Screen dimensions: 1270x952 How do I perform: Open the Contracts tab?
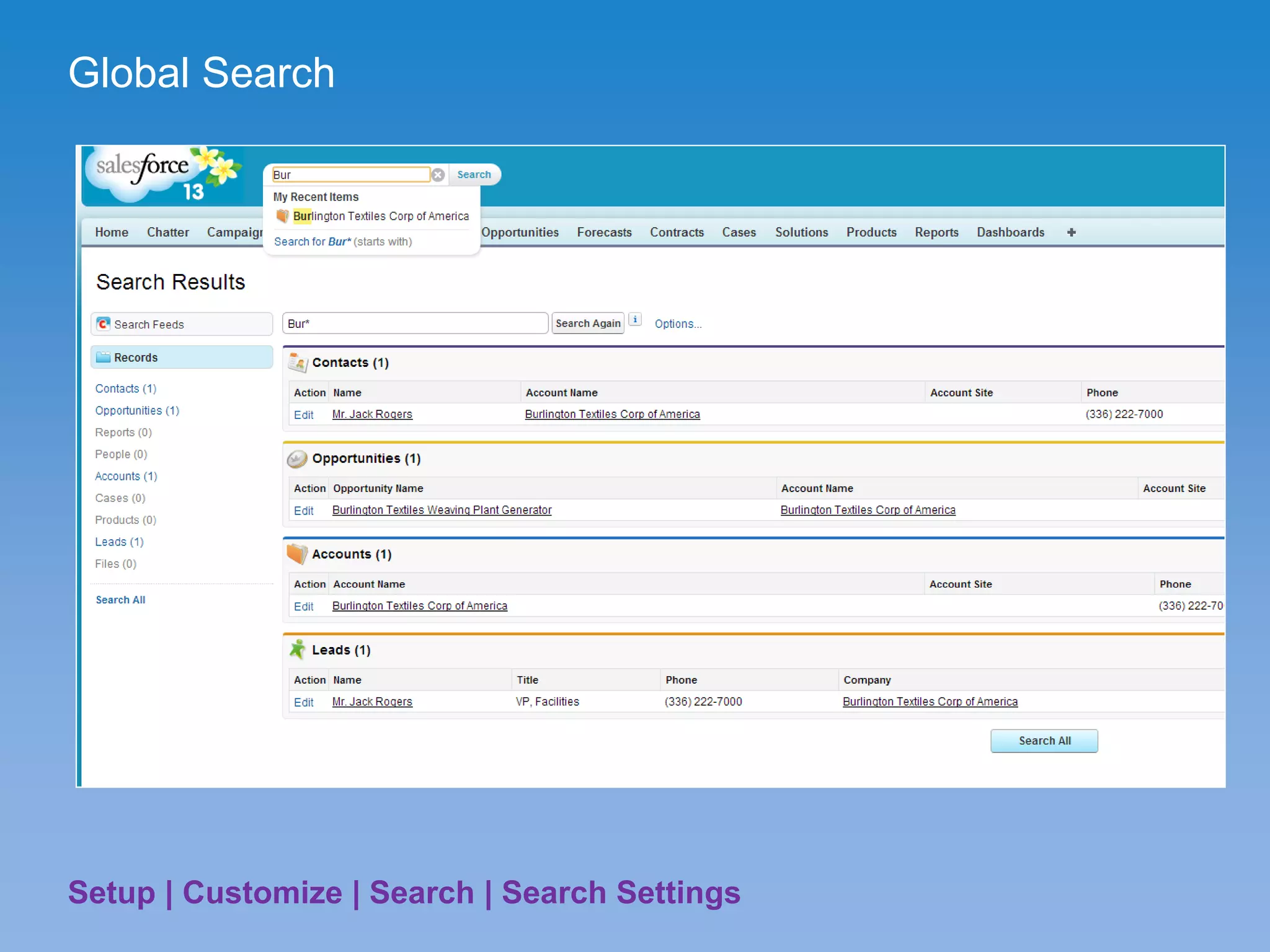677,232
